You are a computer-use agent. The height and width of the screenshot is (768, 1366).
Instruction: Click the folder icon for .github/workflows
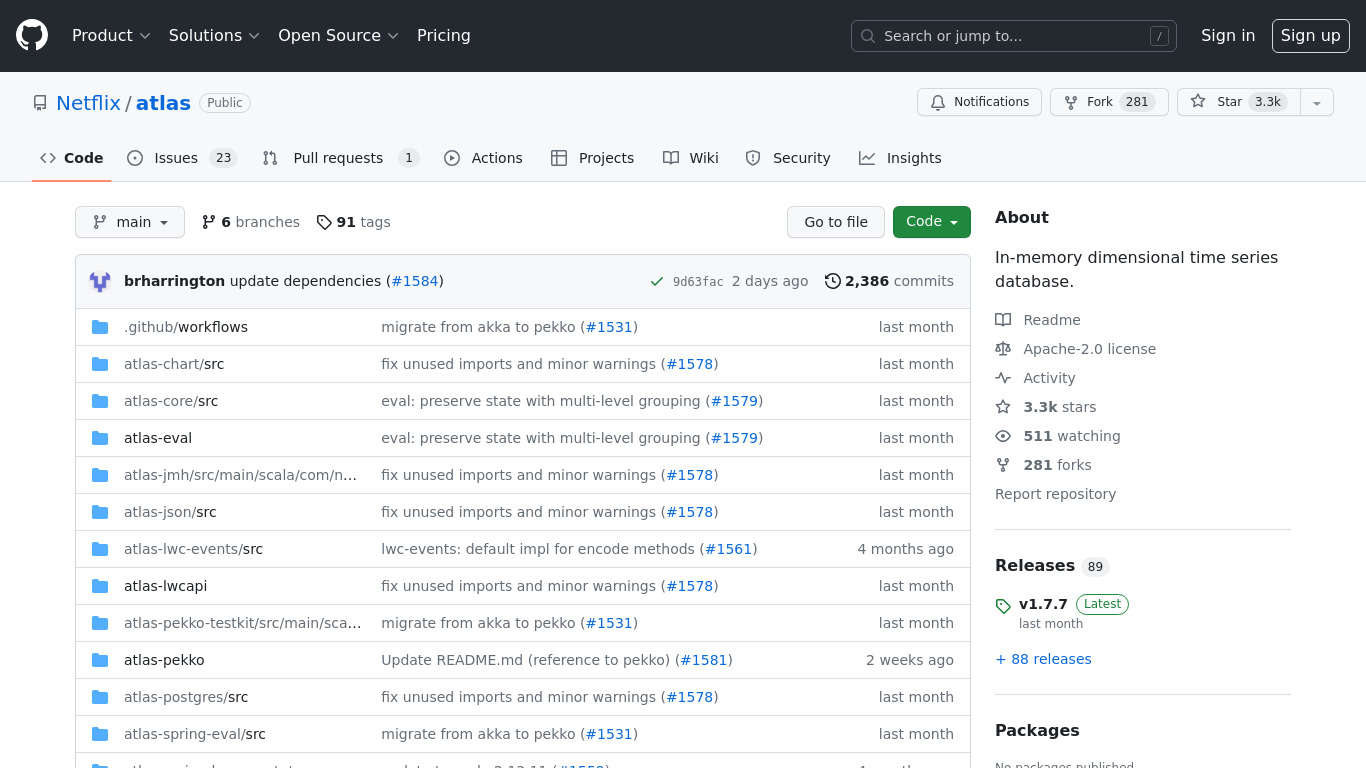point(100,327)
